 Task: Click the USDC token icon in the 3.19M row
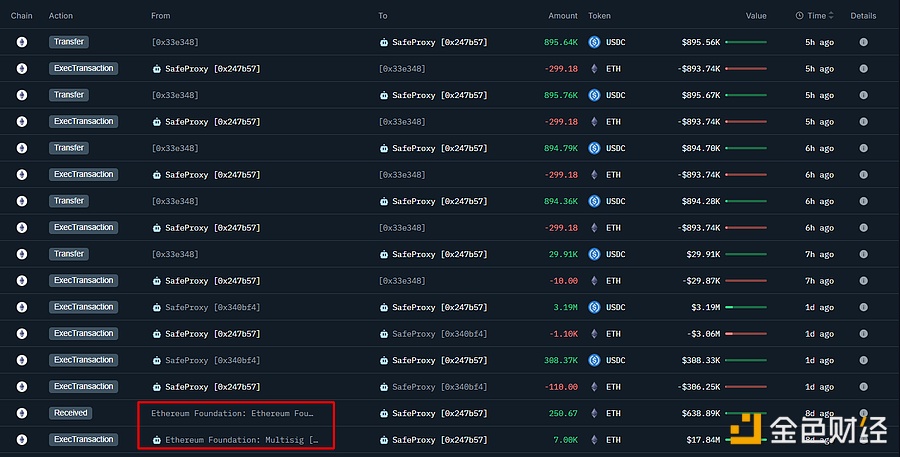(594, 307)
